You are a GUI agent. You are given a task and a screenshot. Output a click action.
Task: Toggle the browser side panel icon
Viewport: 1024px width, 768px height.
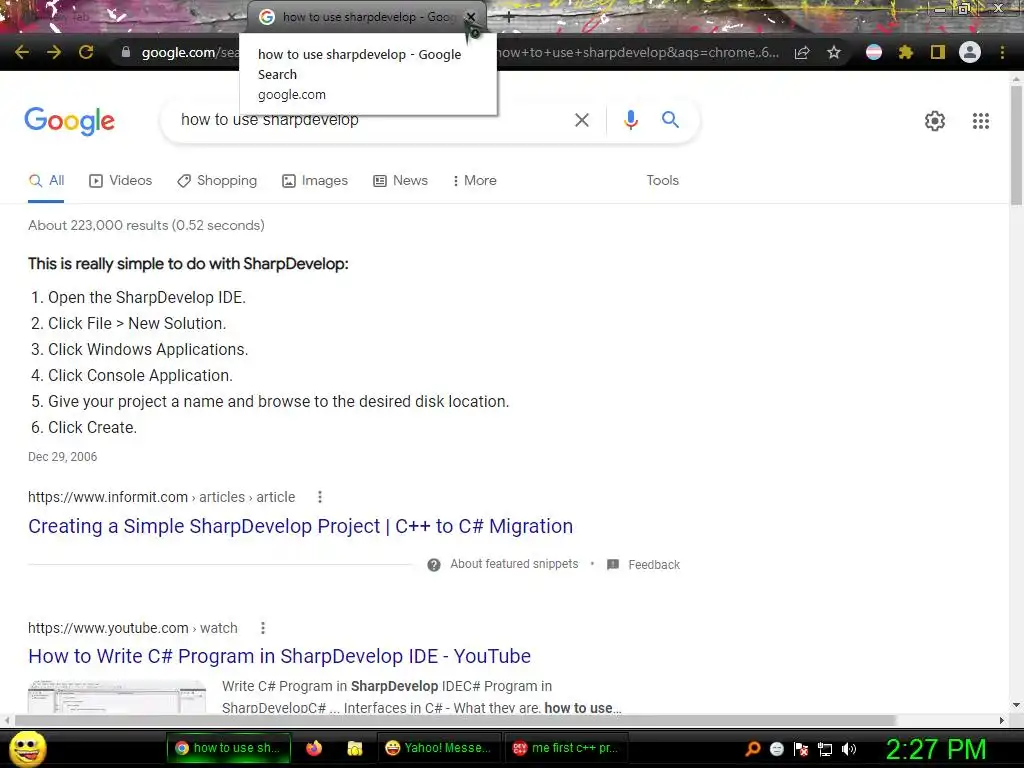tap(938, 52)
